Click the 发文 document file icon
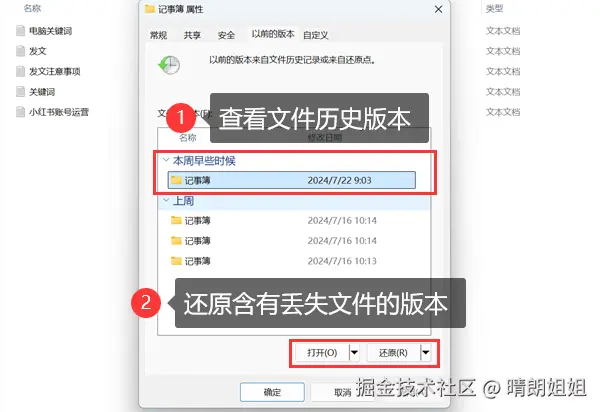Viewport: 600px width, 412px height. [x=21, y=51]
